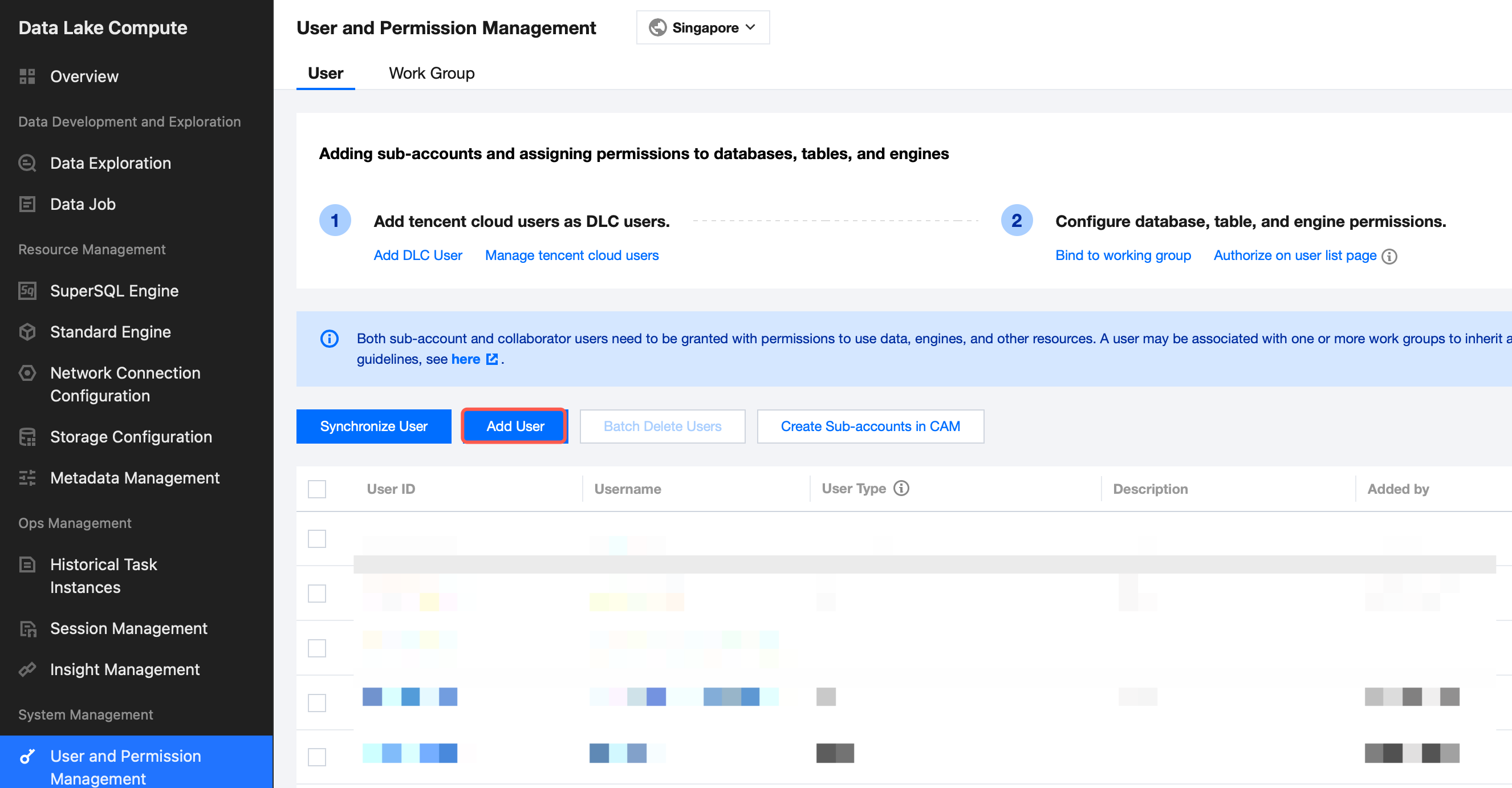Open the Manage tencent cloud users link
This screenshot has height=788, width=1512.
(x=572, y=255)
